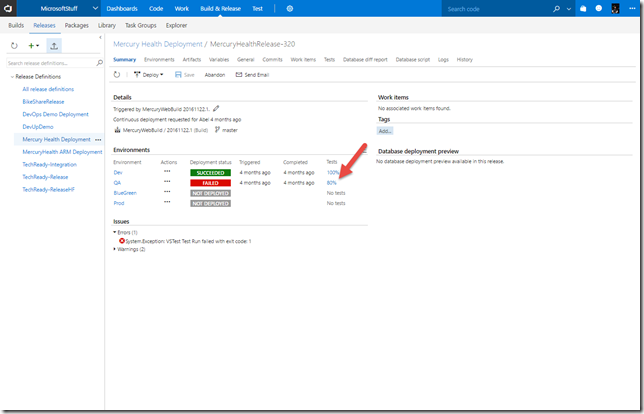The width and height of the screenshot is (644, 414).
Task: Open the settings gear in top bar
Action: (x=289, y=8)
